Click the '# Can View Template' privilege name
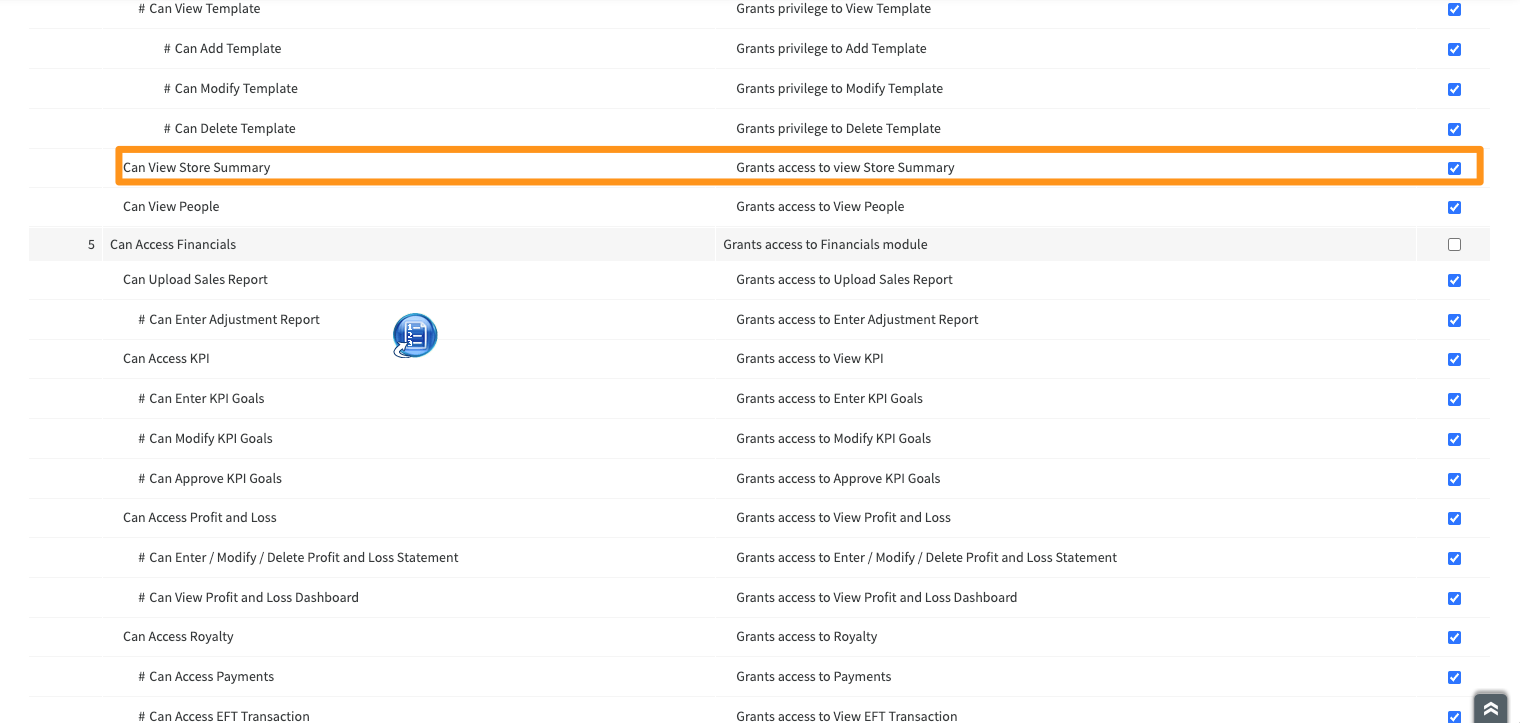The height and width of the screenshot is (723, 1520). pos(199,8)
